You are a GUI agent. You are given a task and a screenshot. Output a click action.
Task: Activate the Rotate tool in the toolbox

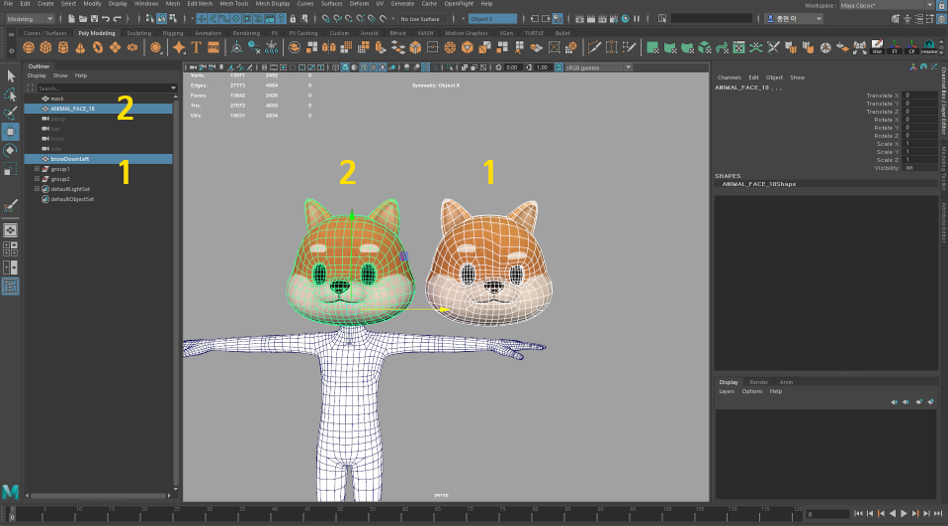[x=10, y=151]
